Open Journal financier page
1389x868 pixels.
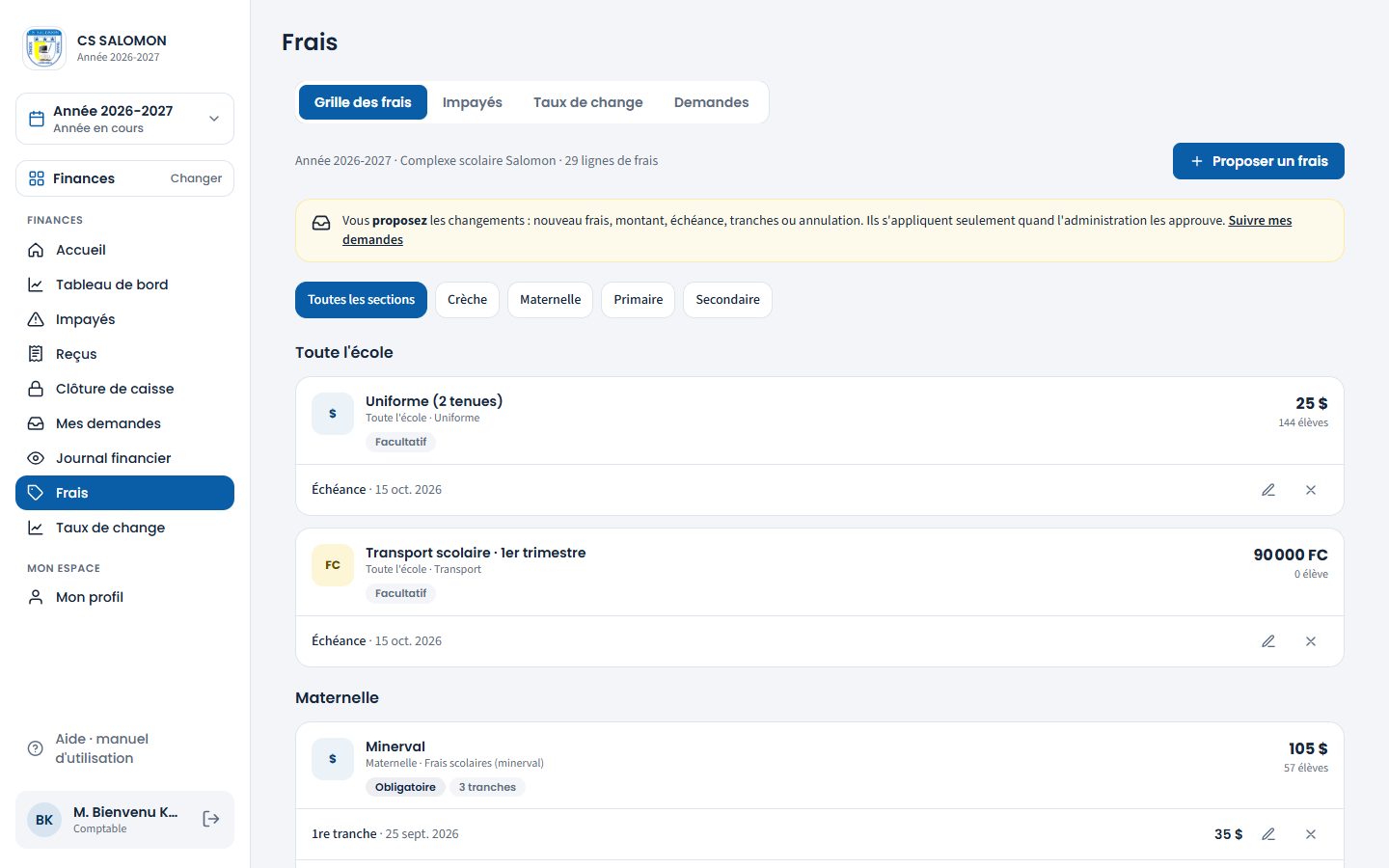(x=124, y=458)
